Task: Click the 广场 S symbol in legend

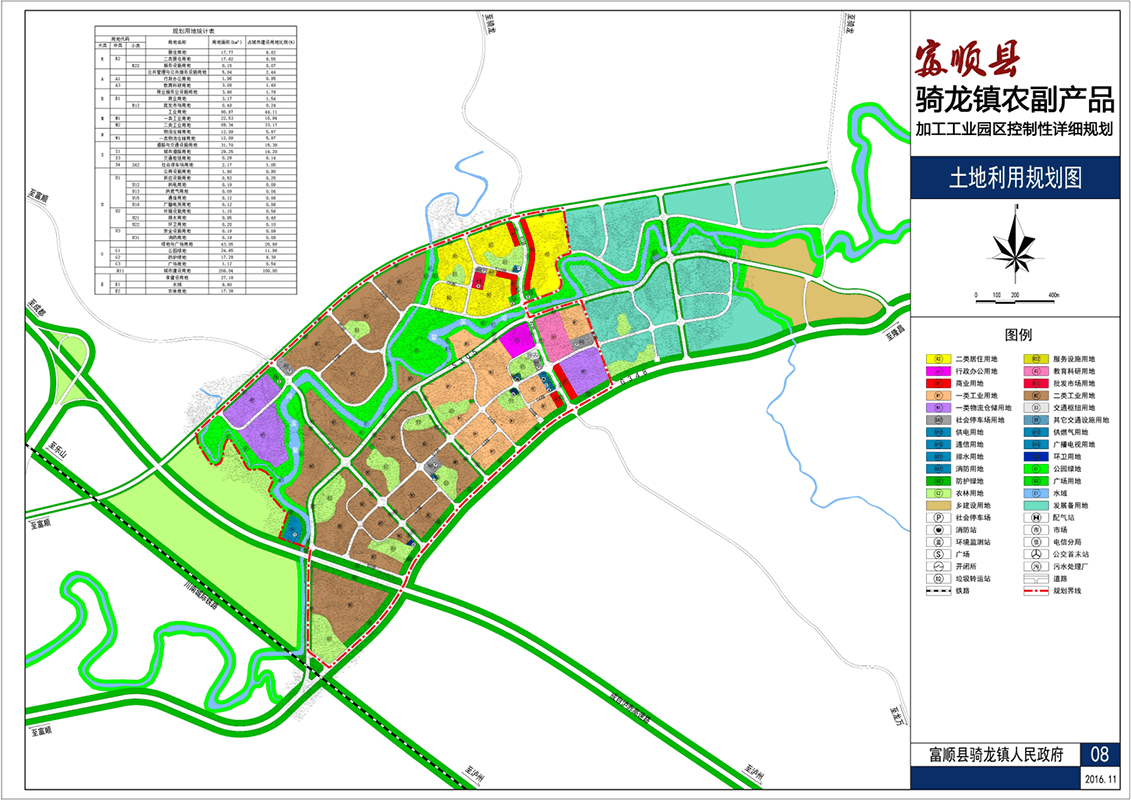Action: coord(938,554)
